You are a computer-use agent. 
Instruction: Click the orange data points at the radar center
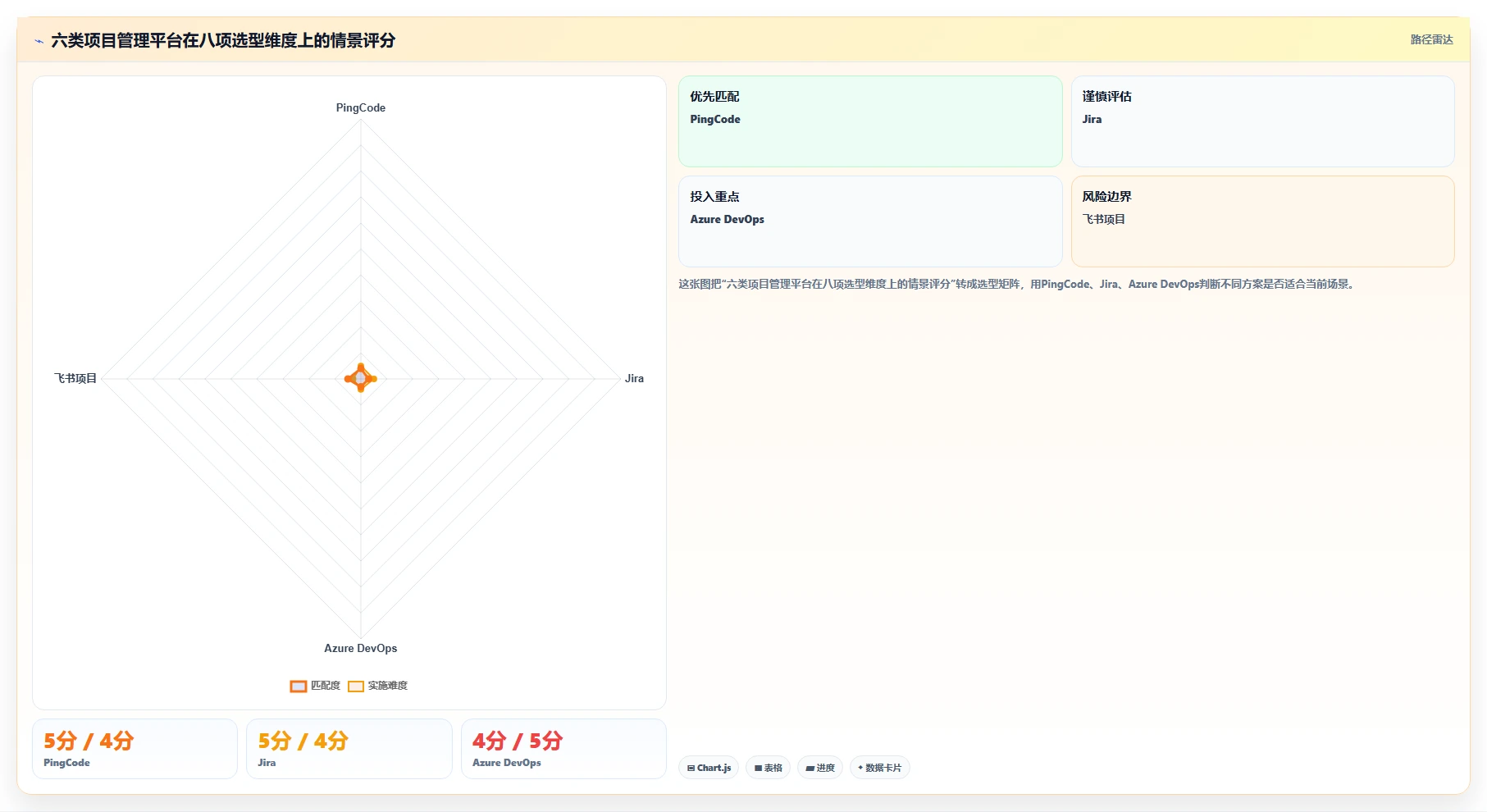361,378
